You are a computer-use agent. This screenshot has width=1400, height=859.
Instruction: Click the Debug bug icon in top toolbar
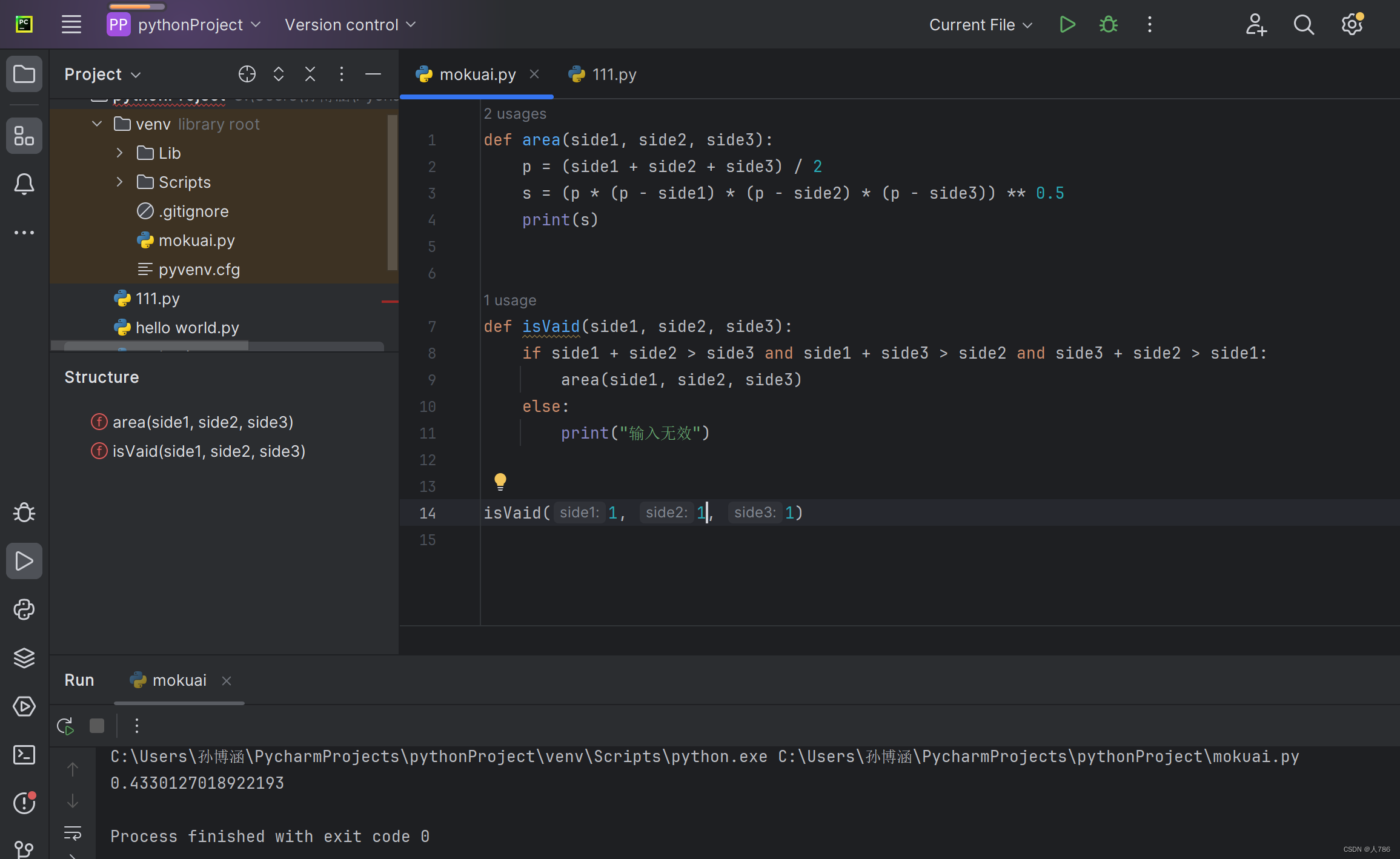pyautogui.click(x=1108, y=25)
